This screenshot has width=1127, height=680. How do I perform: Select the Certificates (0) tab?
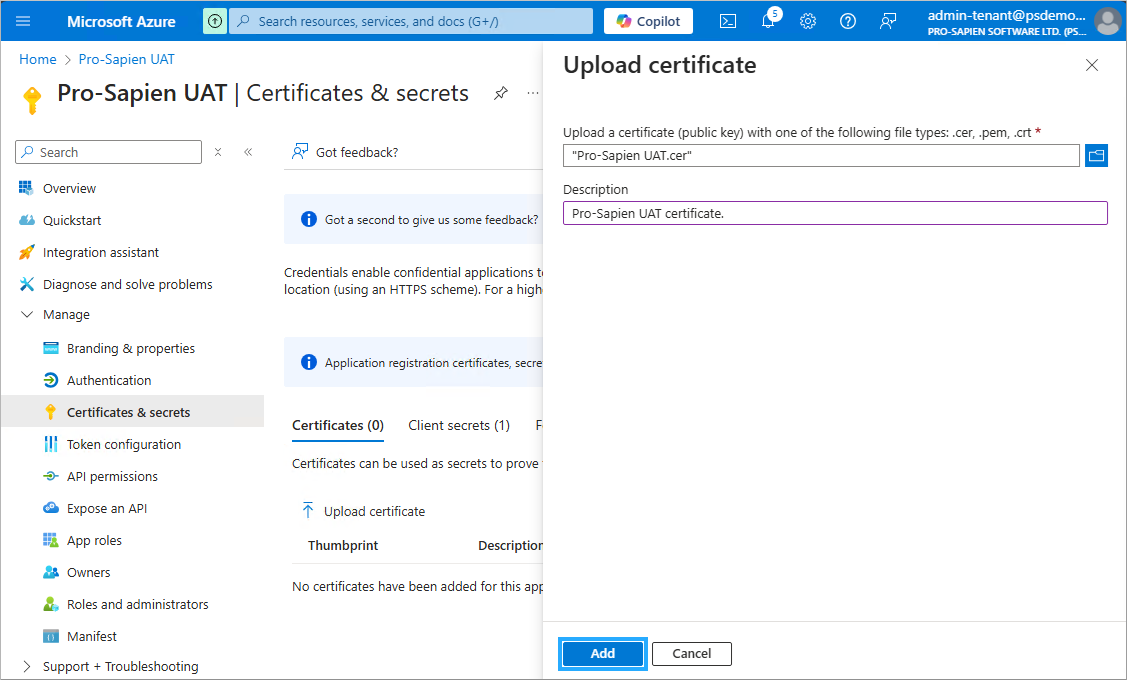(x=338, y=425)
